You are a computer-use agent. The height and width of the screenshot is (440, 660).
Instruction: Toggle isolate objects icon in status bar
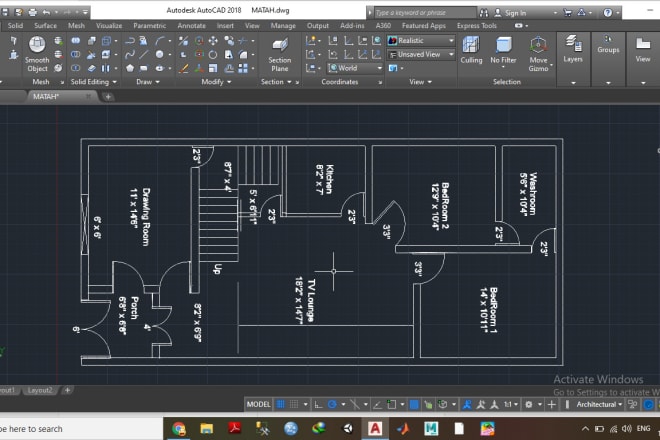point(633,405)
